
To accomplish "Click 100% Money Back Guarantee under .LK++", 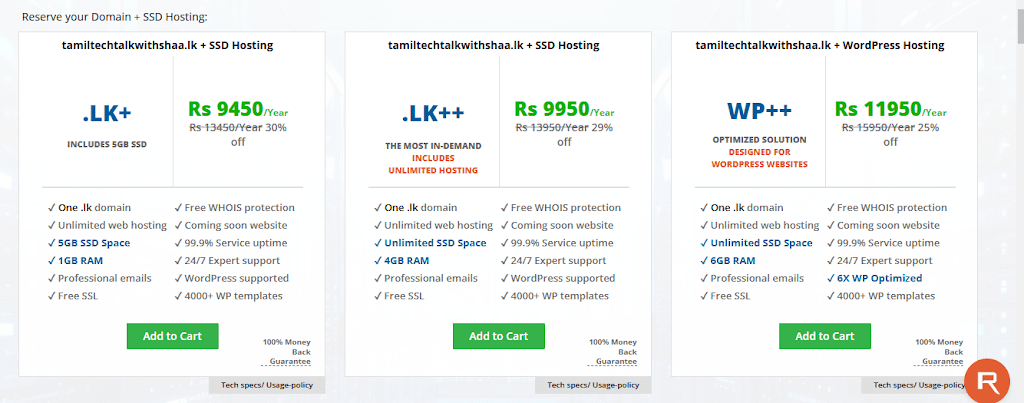I will pos(613,351).
